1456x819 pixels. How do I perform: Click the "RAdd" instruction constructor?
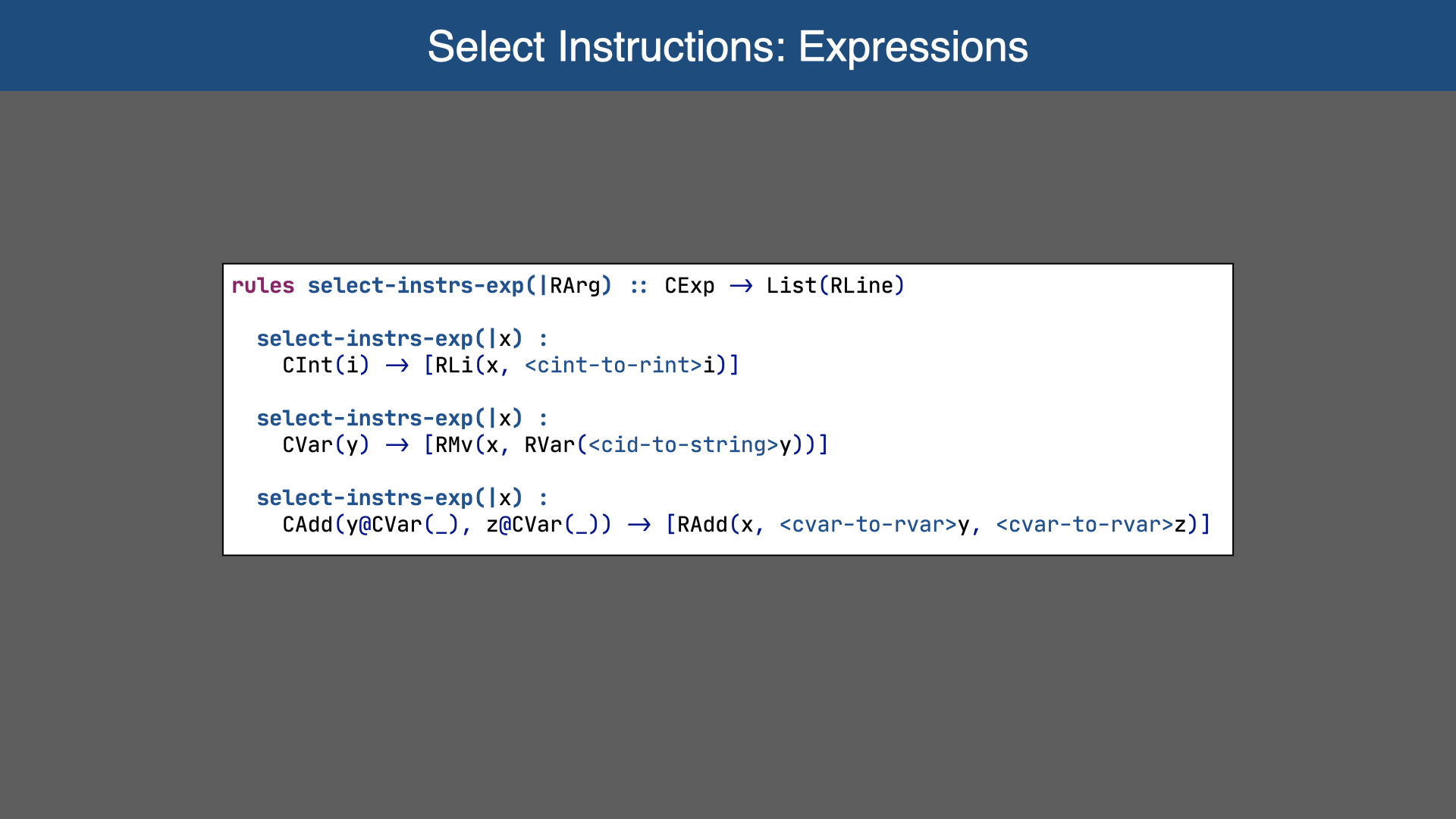point(702,525)
